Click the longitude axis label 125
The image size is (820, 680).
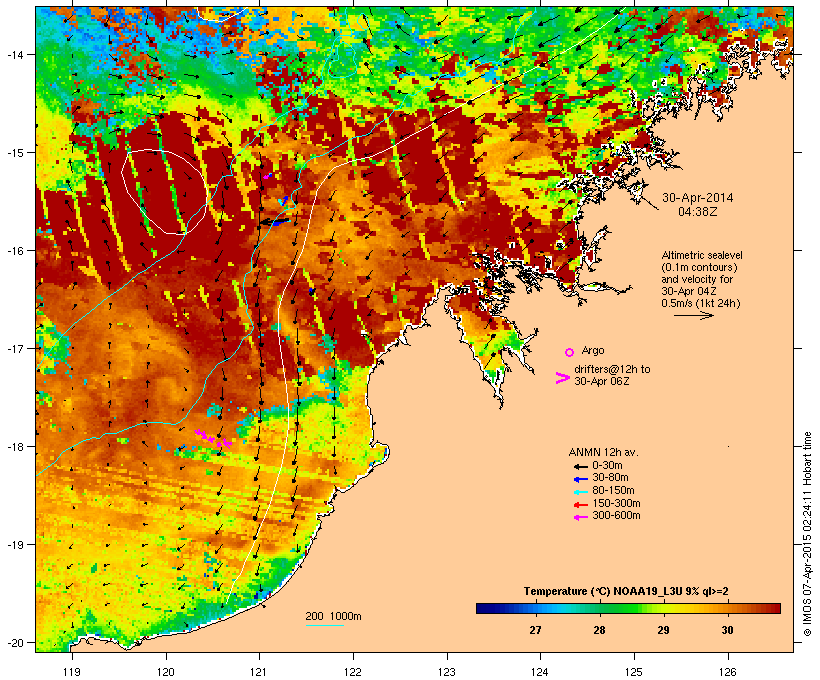click(634, 672)
